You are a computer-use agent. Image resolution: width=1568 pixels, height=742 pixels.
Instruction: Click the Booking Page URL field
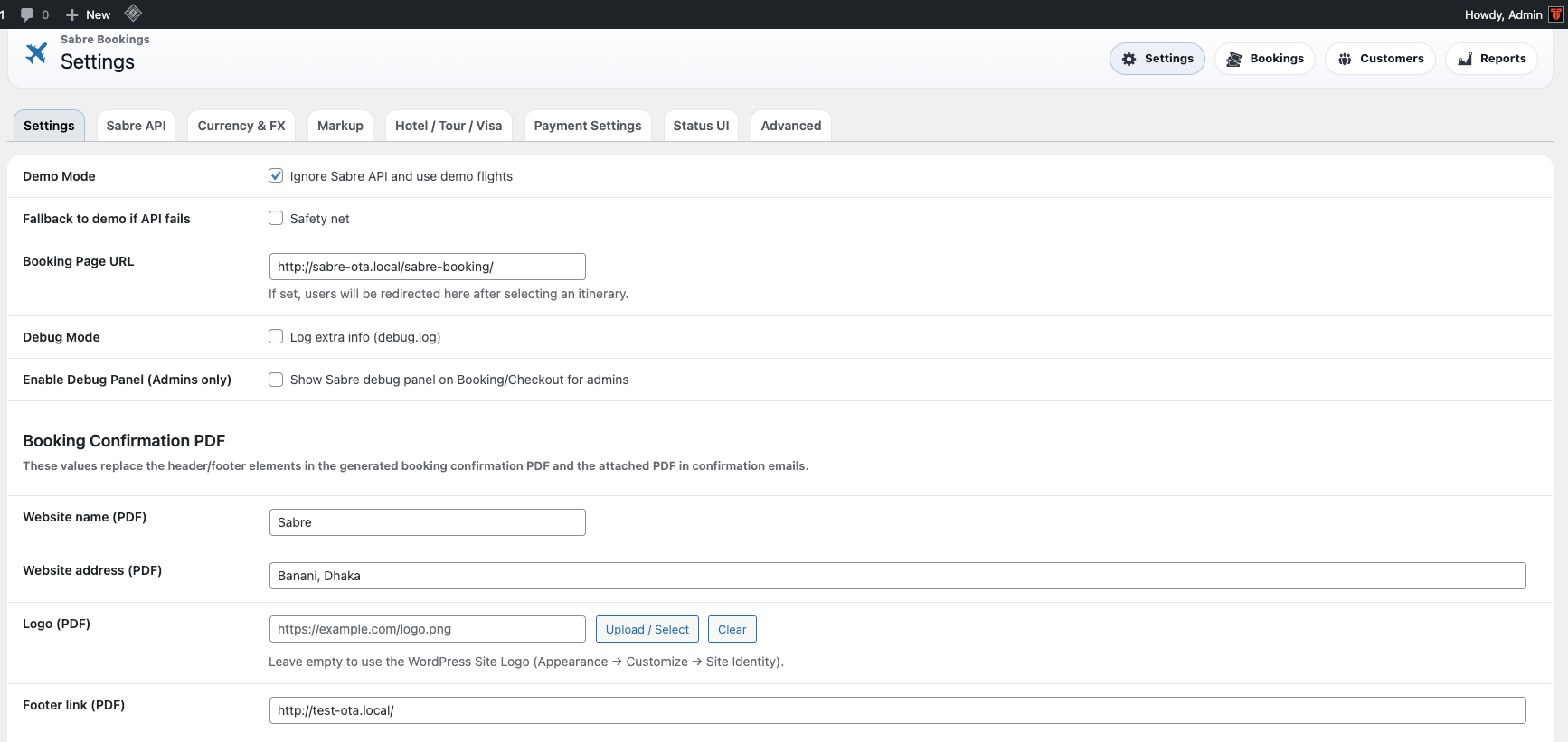click(428, 267)
